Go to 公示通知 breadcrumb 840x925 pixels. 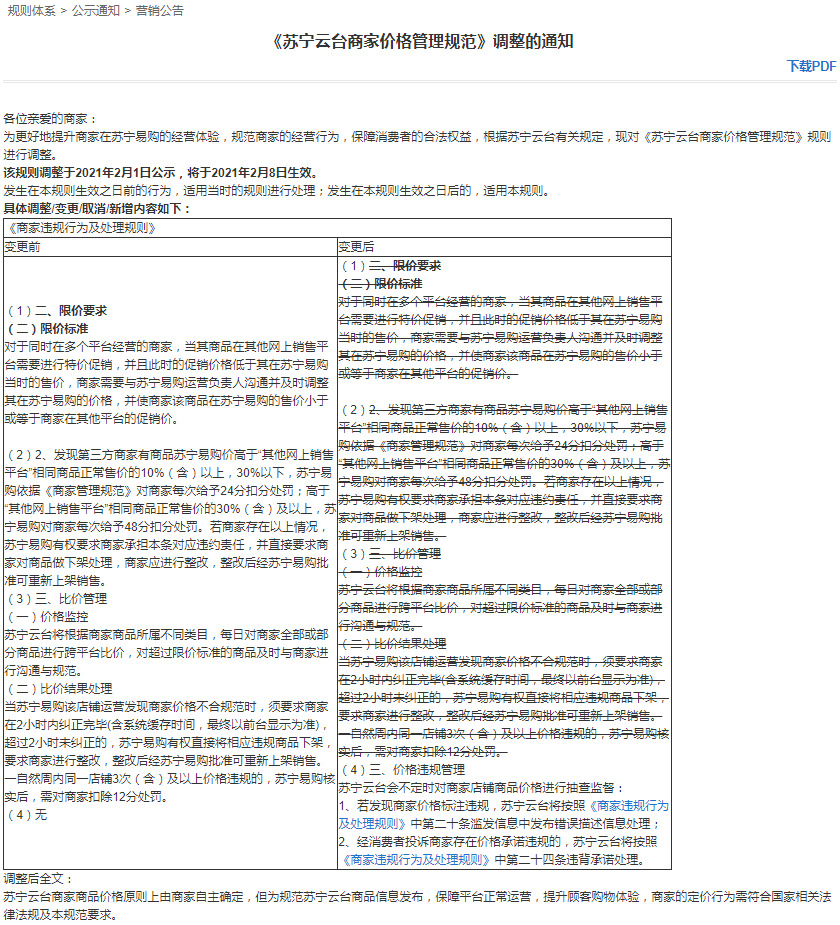[x=96, y=11]
